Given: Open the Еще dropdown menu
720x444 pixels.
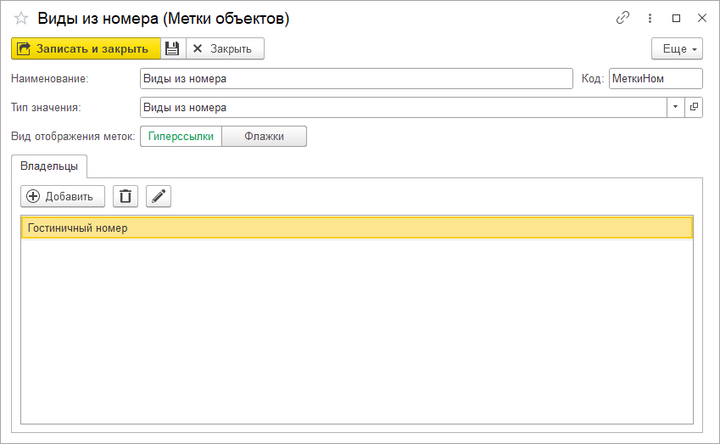Looking at the screenshot, I should click(x=677, y=48).
